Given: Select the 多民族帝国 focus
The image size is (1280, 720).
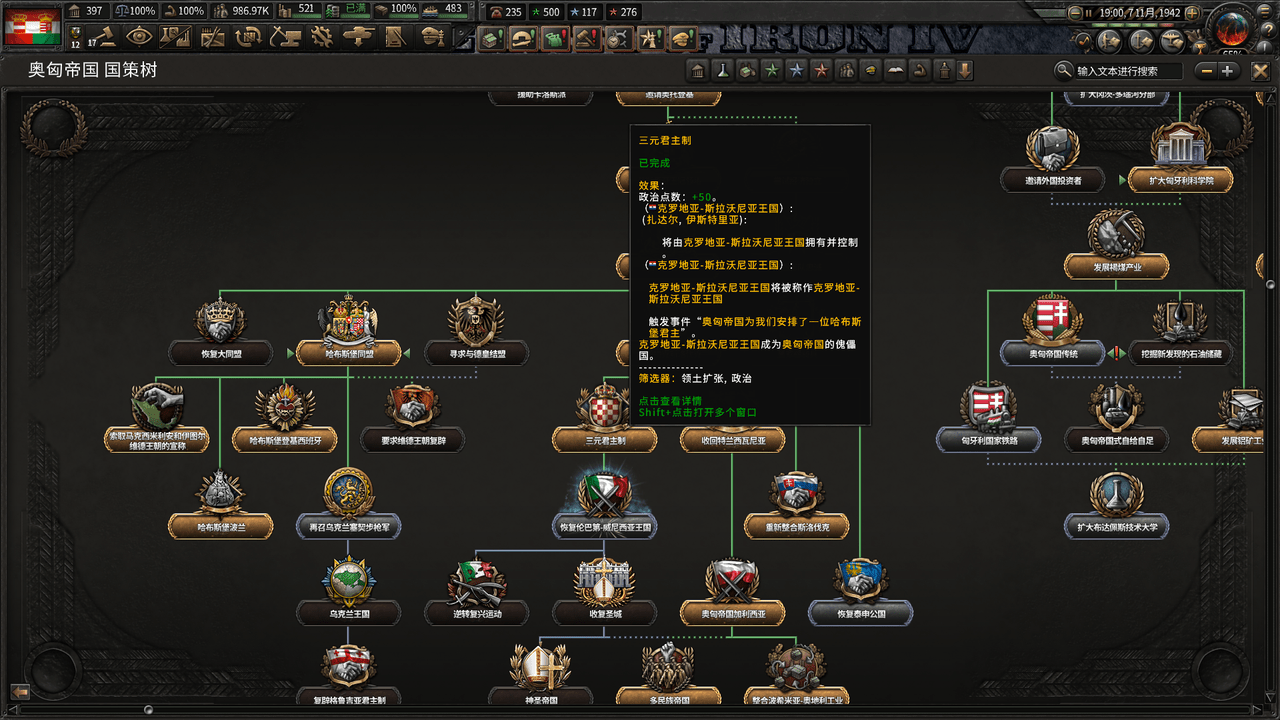Looking at the screenshot, I should coord(669,675).
